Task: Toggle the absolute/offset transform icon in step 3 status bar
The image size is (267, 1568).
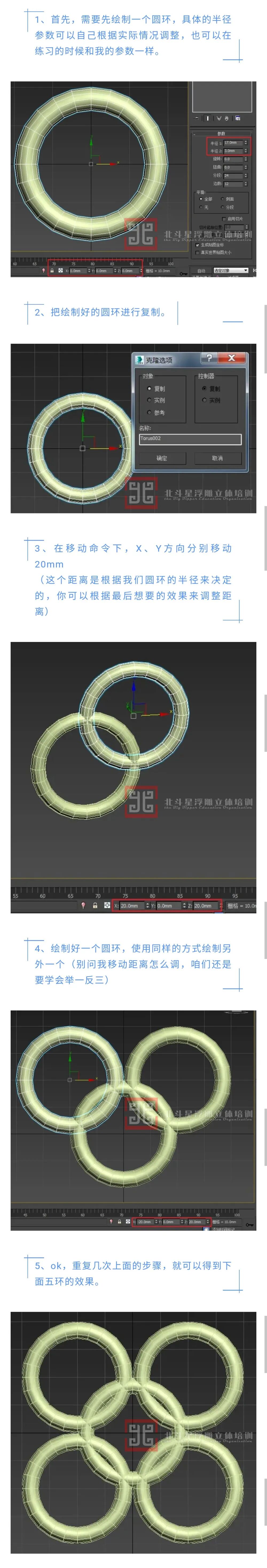Action: click(107, 906)
